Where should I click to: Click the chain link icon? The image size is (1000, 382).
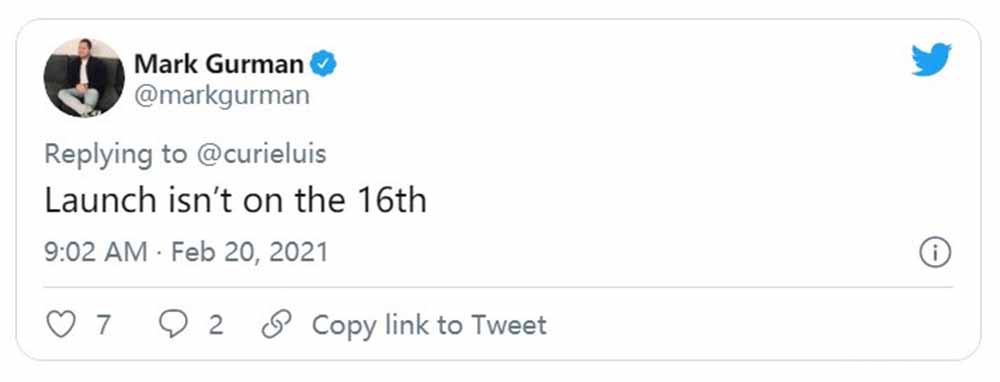coord(277,325)
